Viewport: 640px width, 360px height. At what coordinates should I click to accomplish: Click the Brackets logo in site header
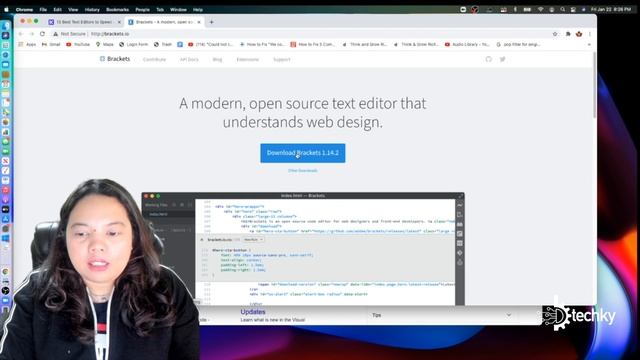115,59
